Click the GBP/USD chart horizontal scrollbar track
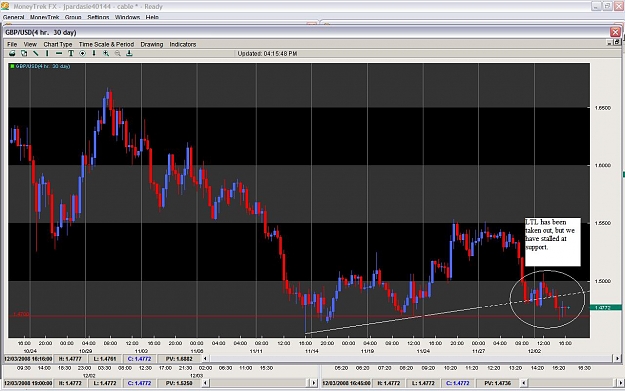 point(411,359)
